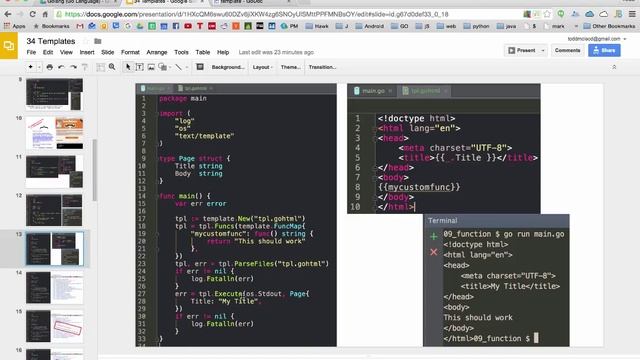Click the Insert comment icon in toolbar

point(200,67)
